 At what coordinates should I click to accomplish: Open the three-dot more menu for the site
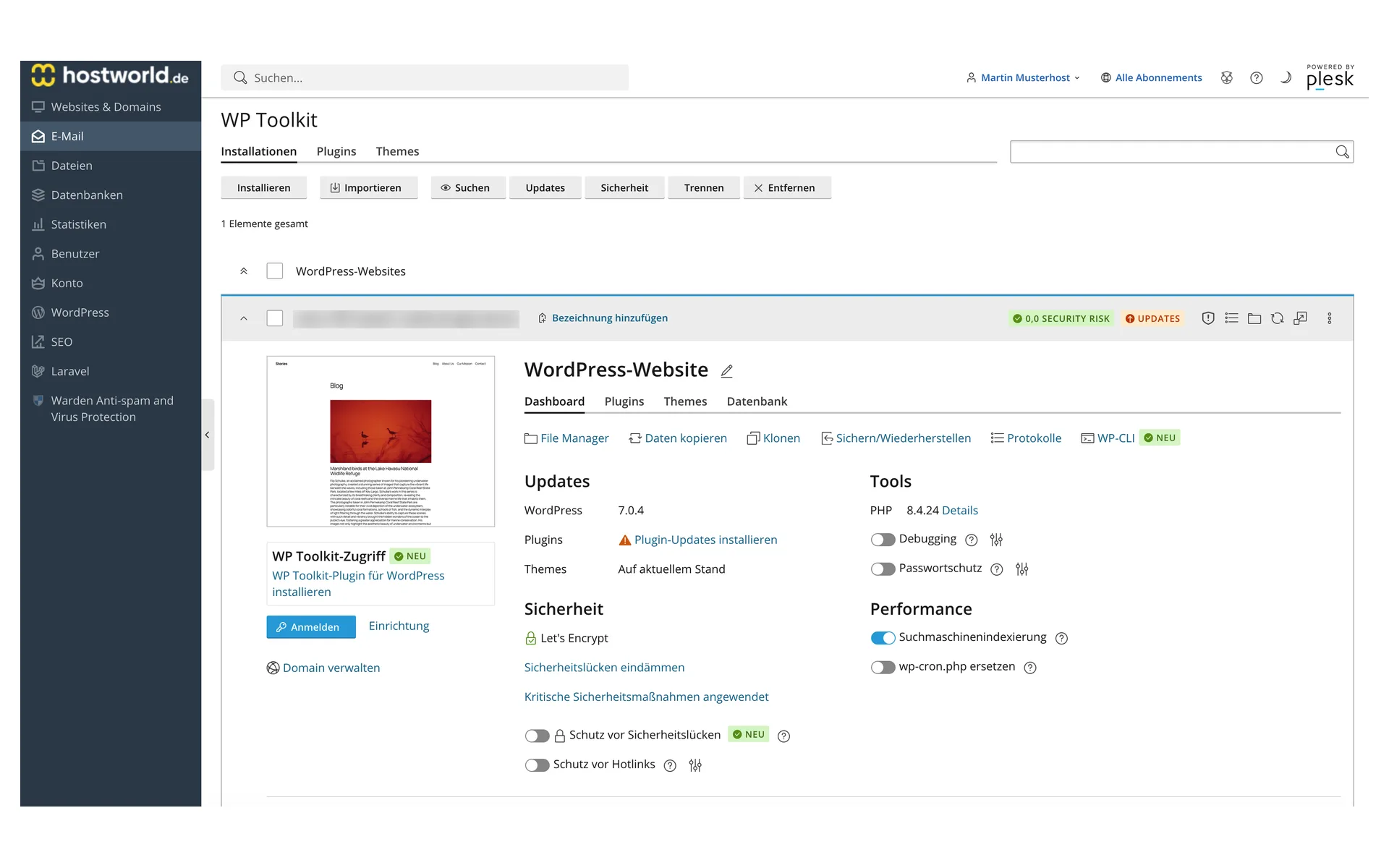[1330, 318]
